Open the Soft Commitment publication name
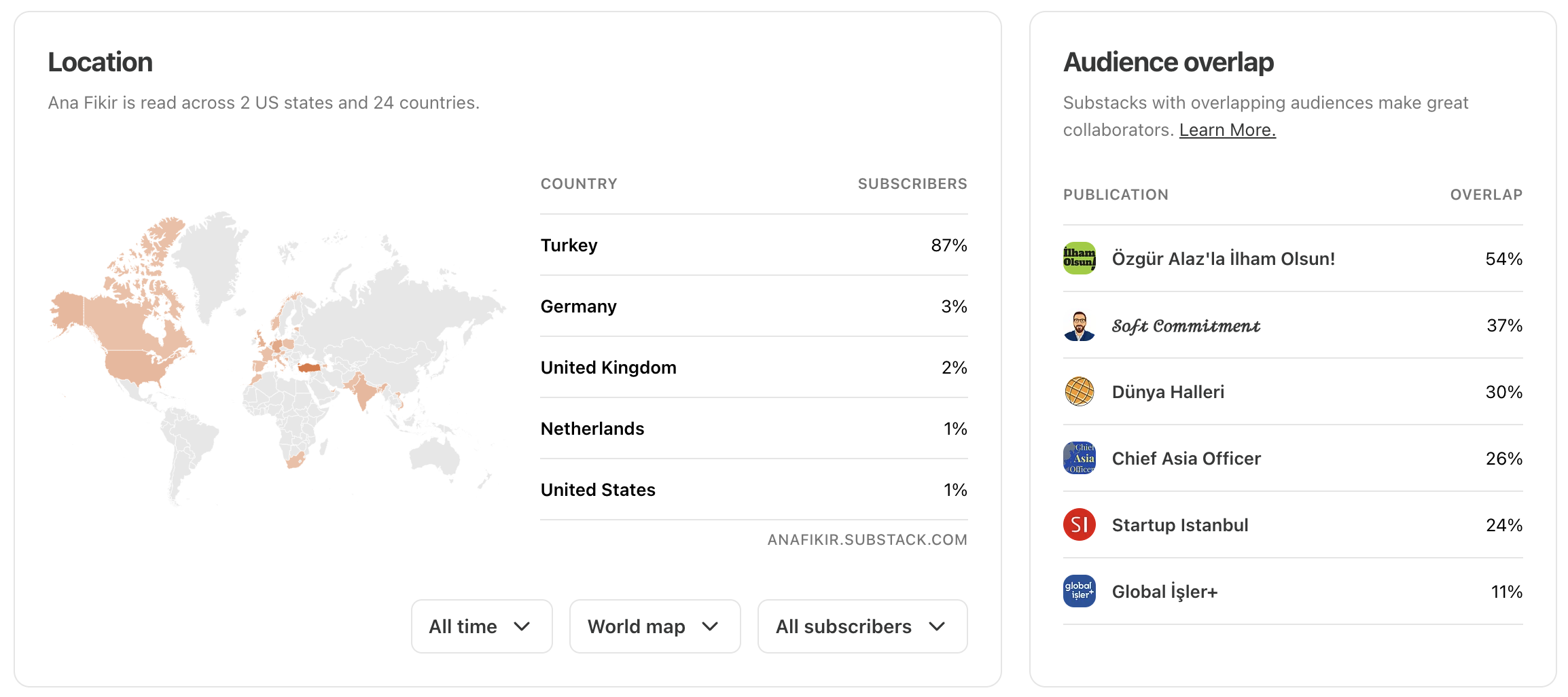1568x697 pixels. tap(1186, 325)
